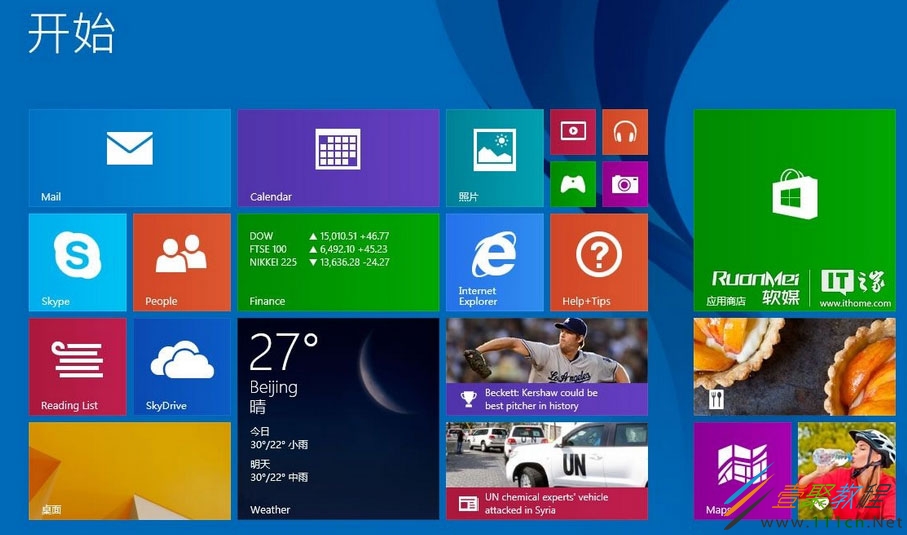Open the Maps tile
The image size is (907, 535).
[742, 471]
